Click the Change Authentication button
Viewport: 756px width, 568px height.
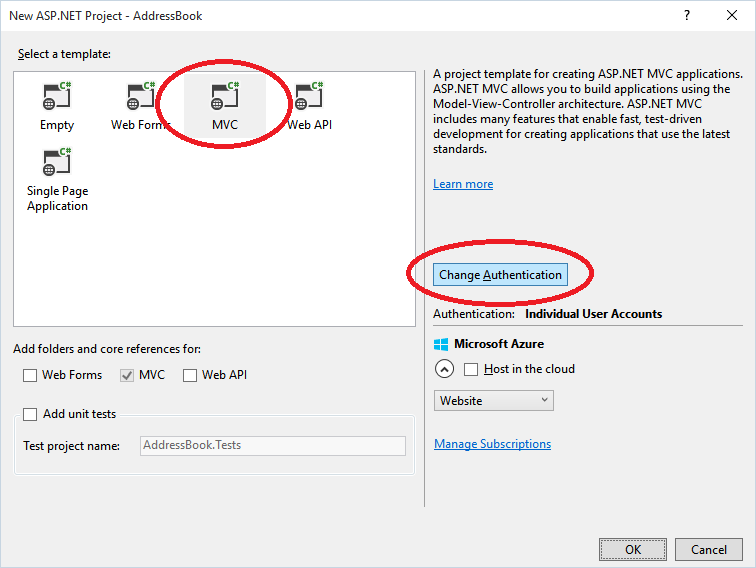click(x=500, y=275)
